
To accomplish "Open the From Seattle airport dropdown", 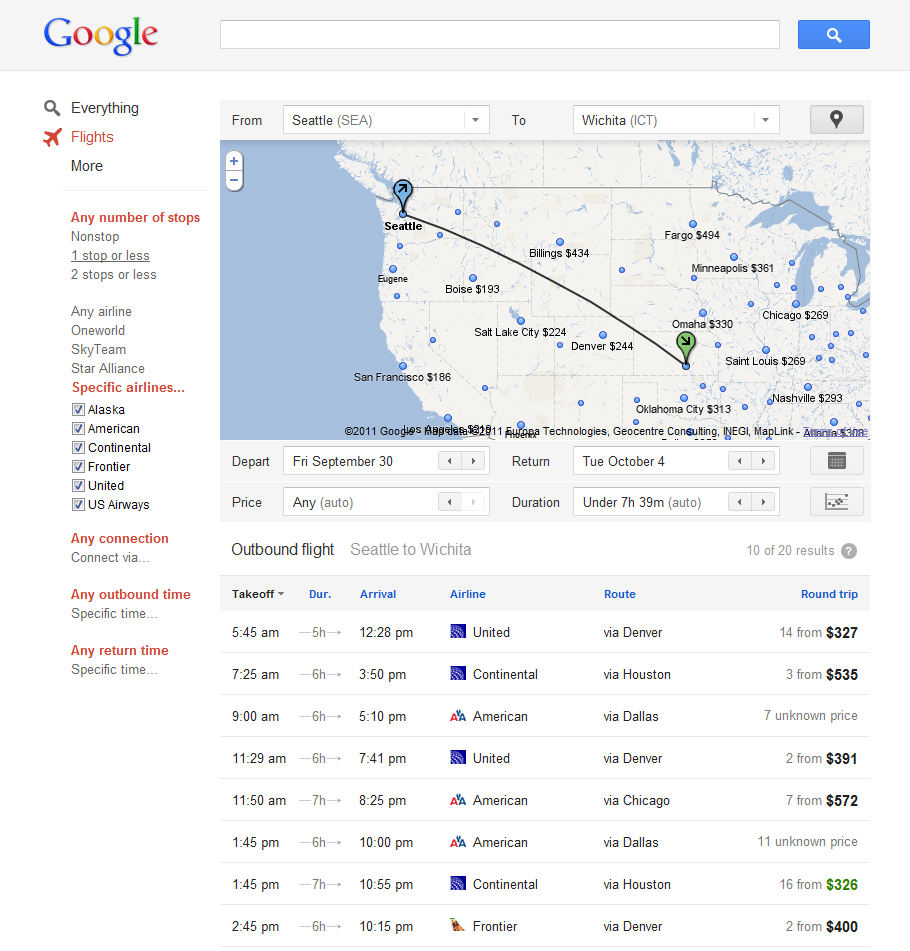I will [x=476, y=120].
